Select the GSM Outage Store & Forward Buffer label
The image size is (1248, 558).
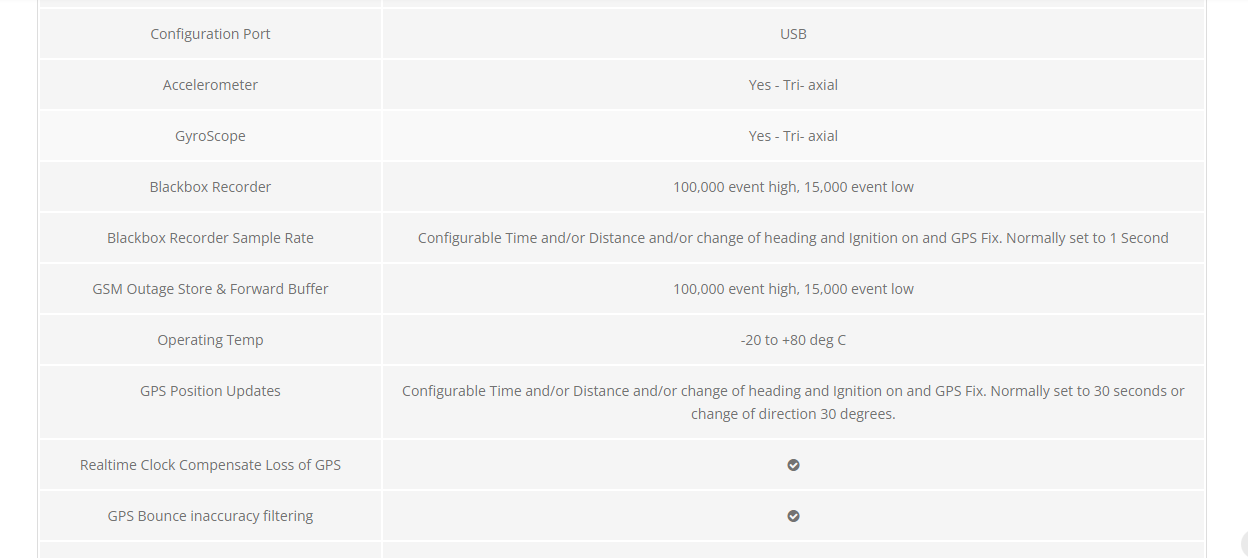coord(210,289)
